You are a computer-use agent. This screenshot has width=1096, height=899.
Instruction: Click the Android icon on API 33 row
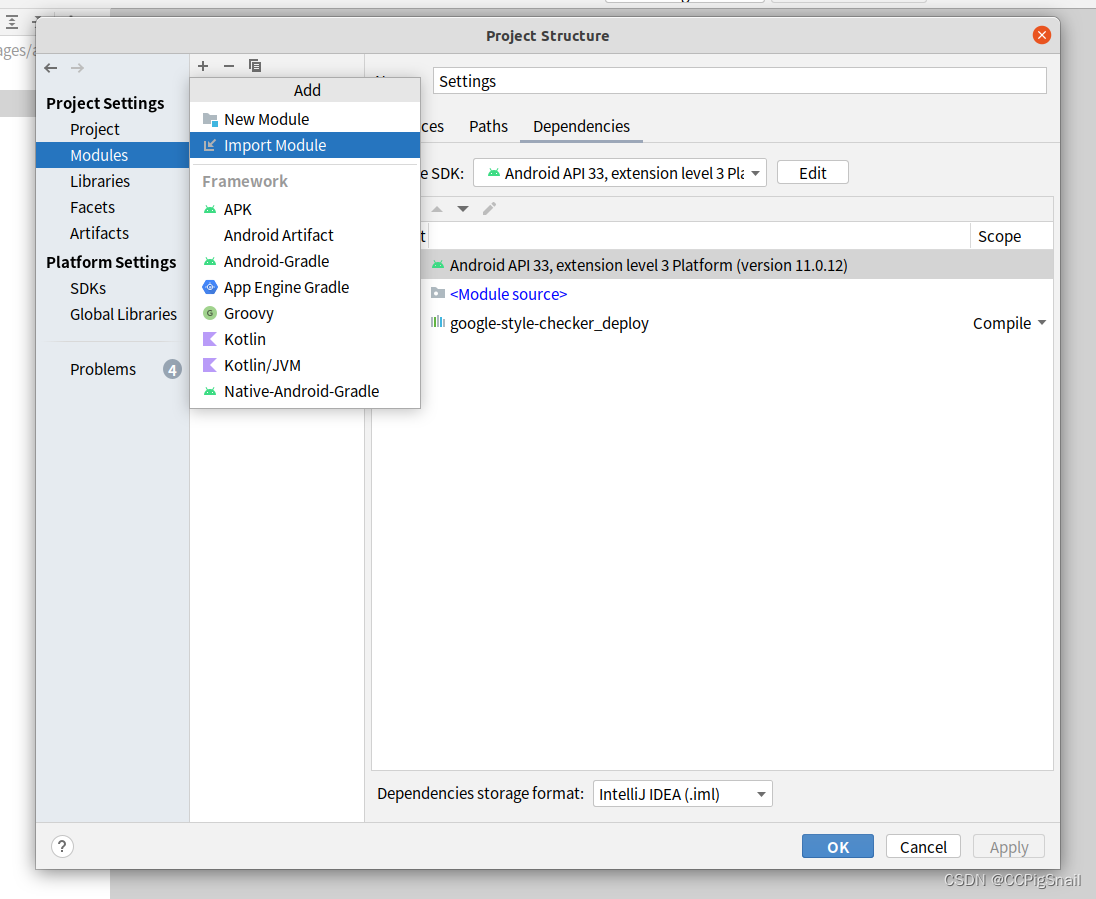(x=438, y=265)
